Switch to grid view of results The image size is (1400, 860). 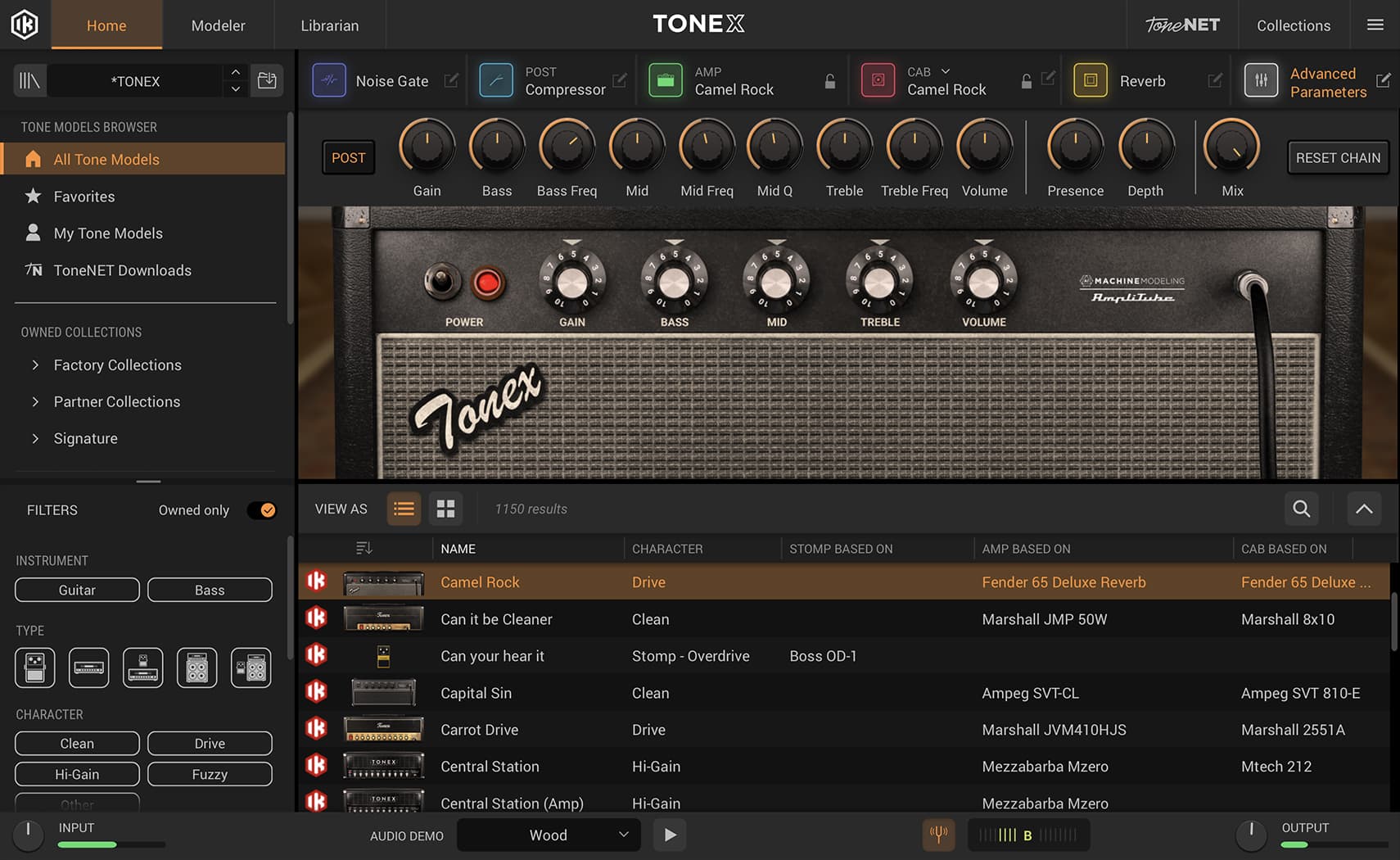pyautogui.click(x=445, y=509)
